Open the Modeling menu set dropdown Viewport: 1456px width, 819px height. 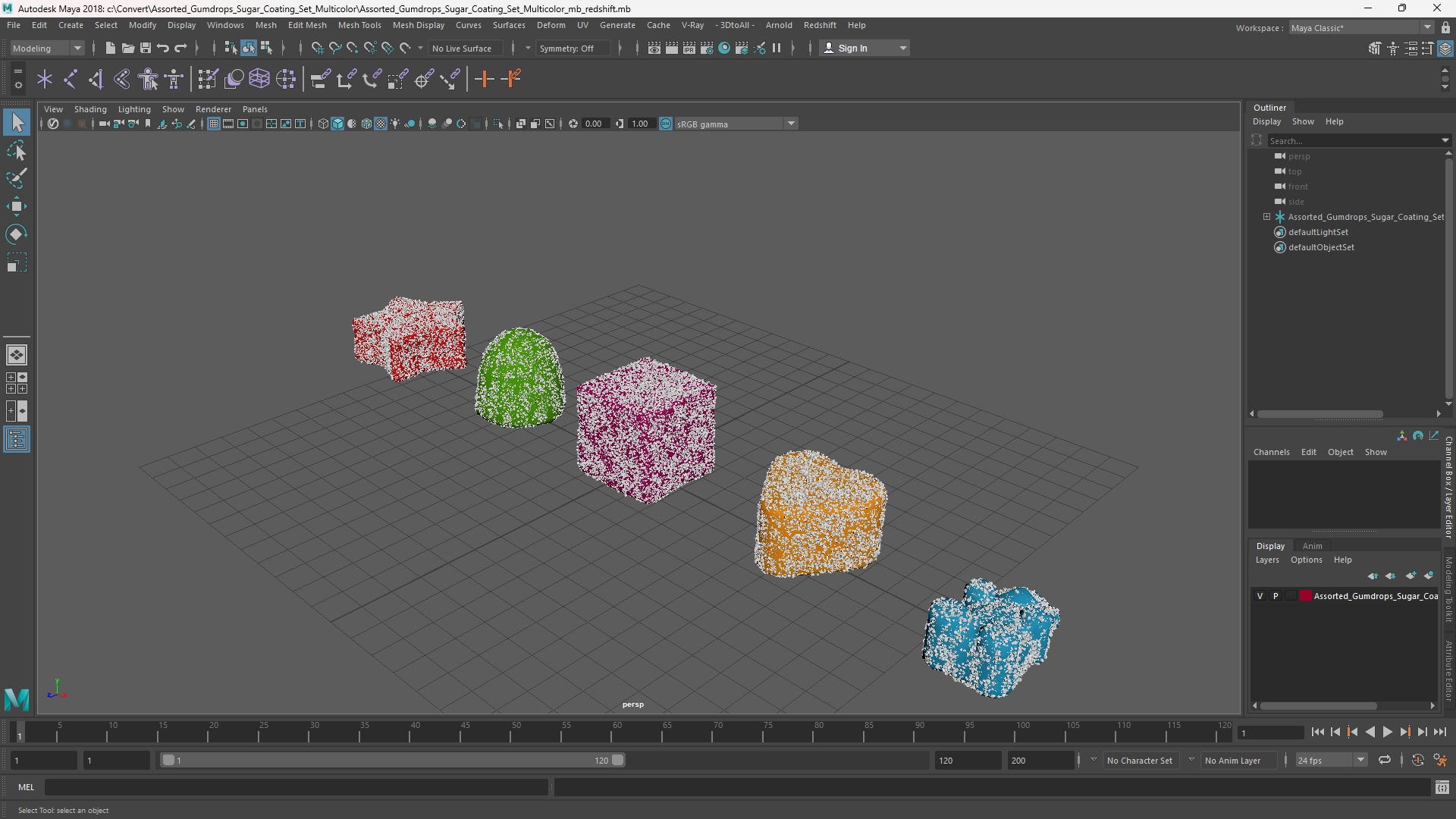[47, 48]
